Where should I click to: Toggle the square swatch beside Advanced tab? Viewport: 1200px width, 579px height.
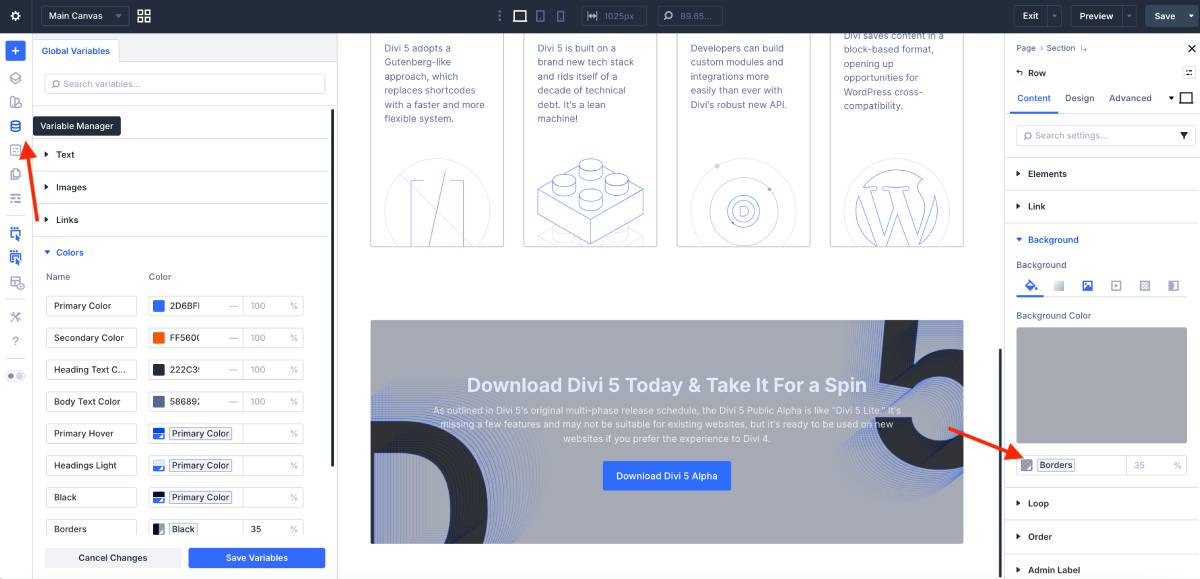(1184, 98)
